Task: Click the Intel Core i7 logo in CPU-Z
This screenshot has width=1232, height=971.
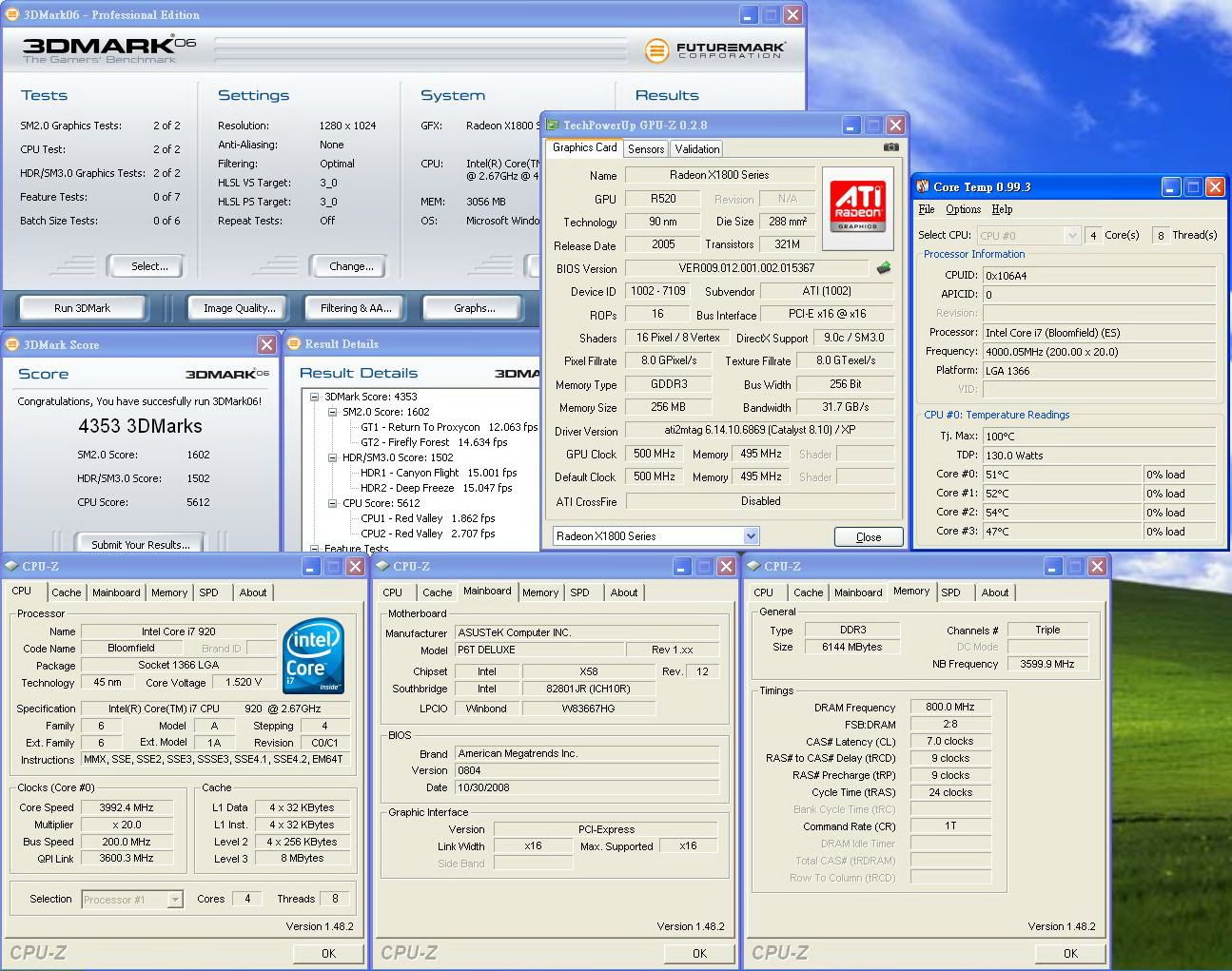Action: coord(314,655)
